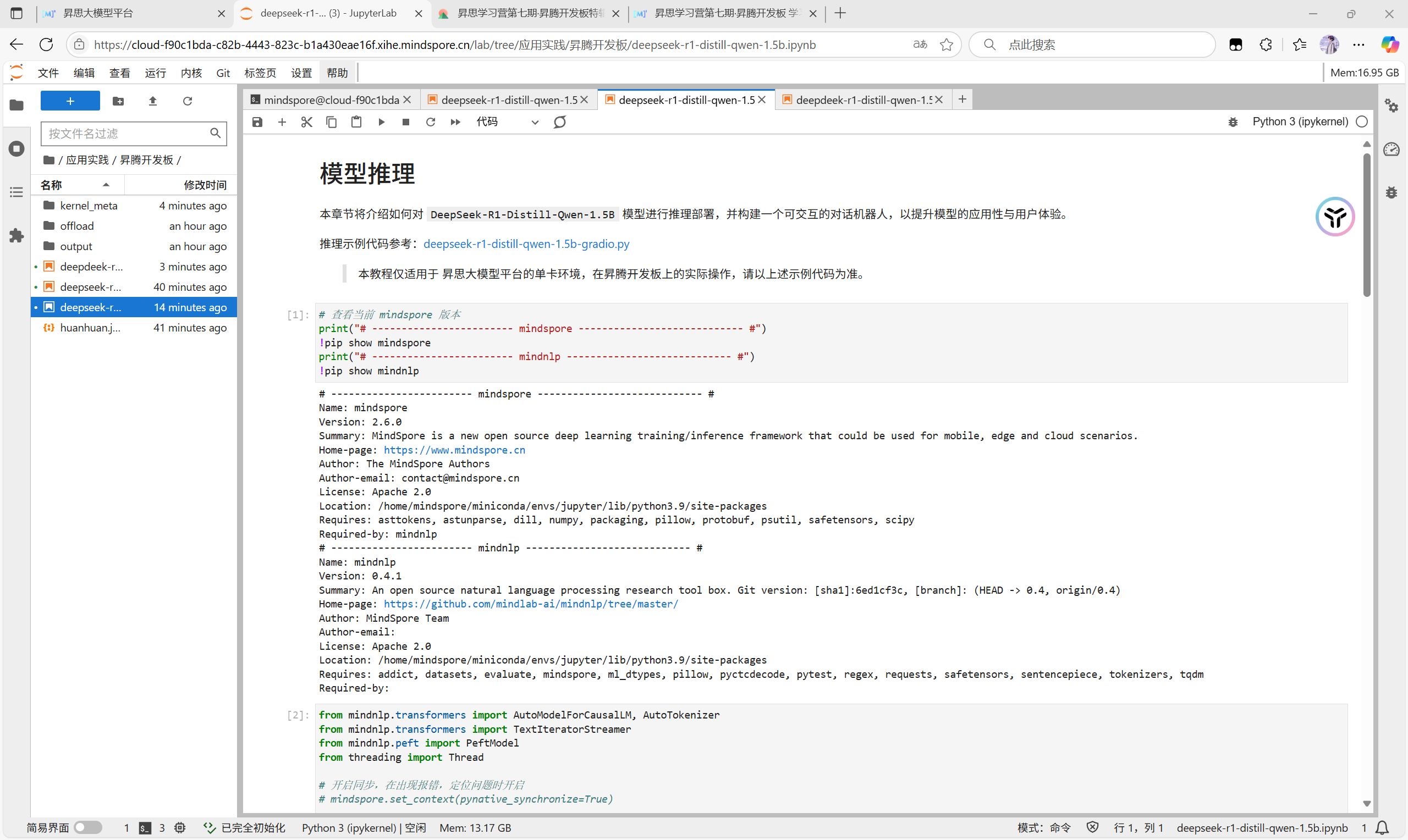Toggle the Simple Interface switch
Screen dimensions: 1408x840
88,827
